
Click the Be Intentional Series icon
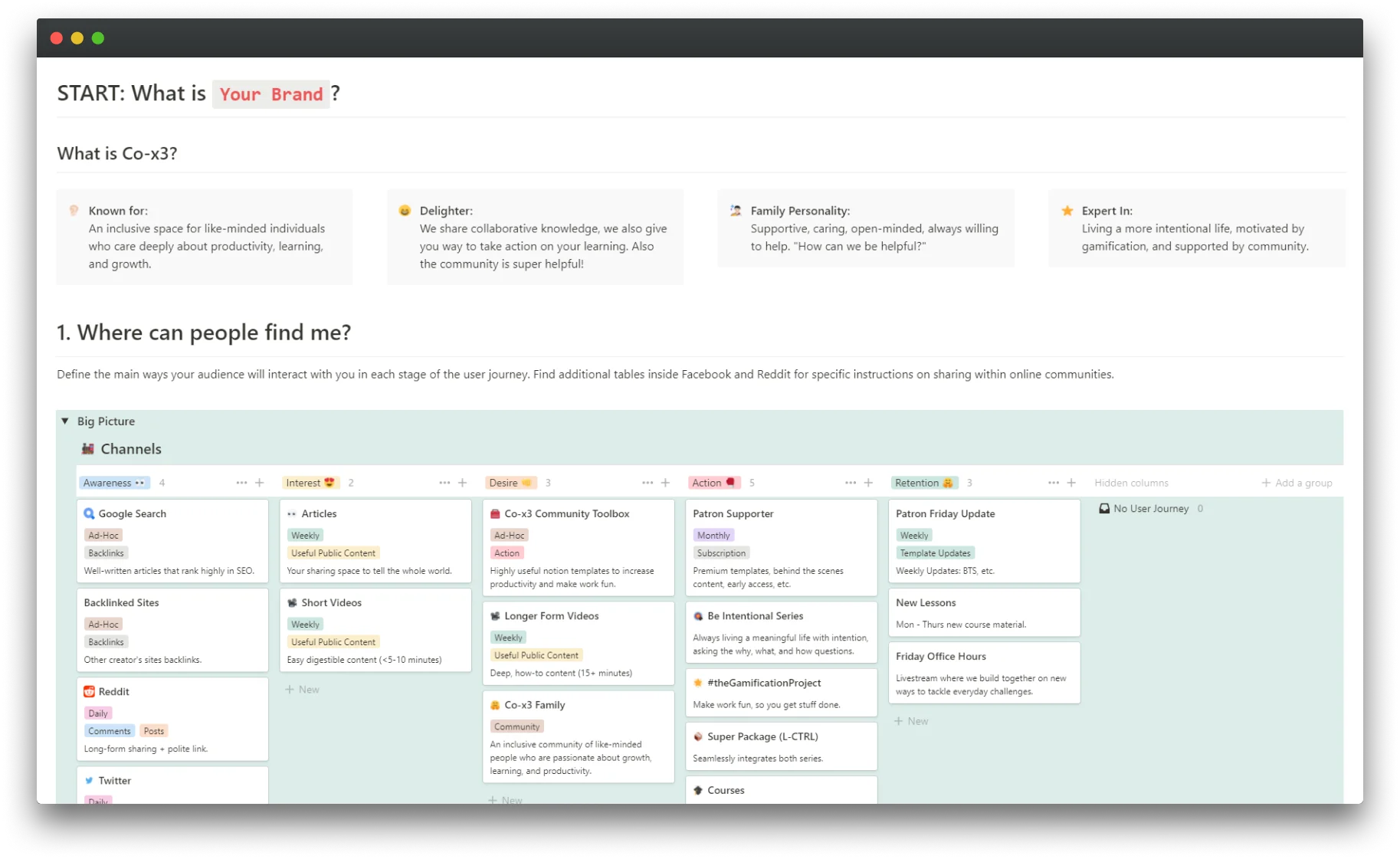click(x=698, y=615)
